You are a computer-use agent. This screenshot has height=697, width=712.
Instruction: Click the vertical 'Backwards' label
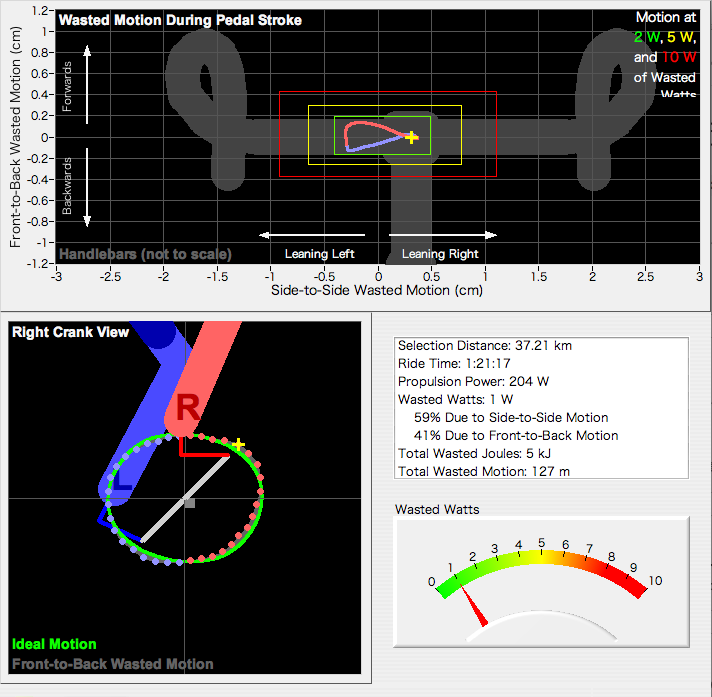pyautogui.click(x=67, y=186)
